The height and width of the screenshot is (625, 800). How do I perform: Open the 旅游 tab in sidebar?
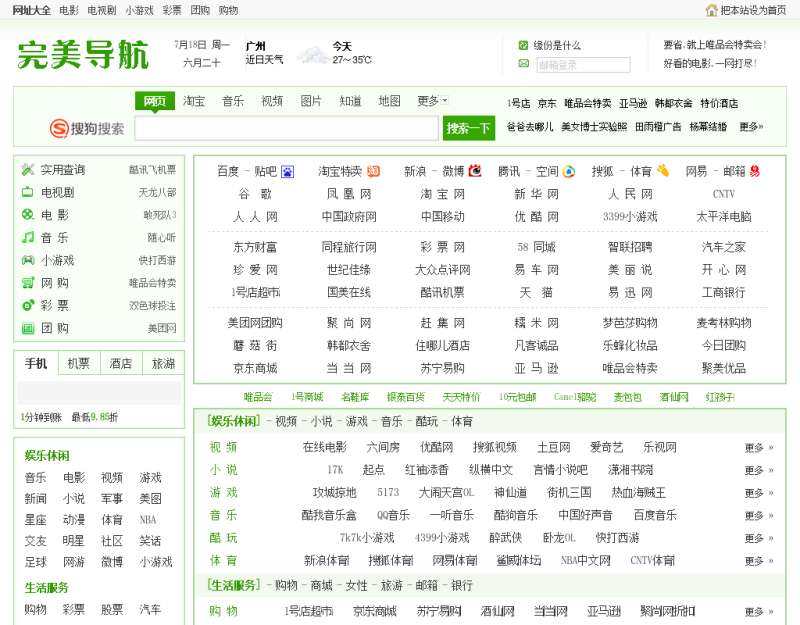(163, 363)
